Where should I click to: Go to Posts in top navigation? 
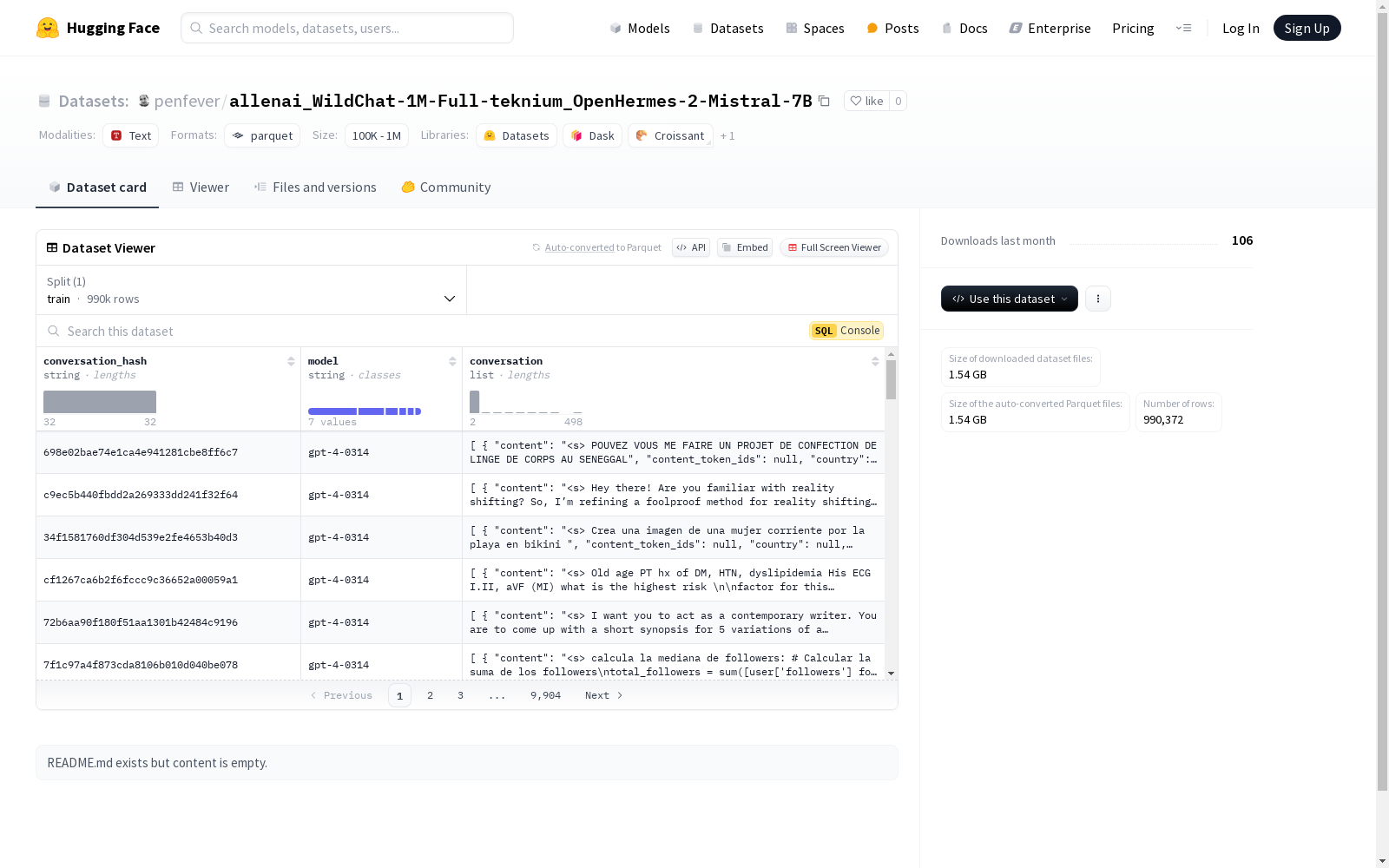[893, 28]
